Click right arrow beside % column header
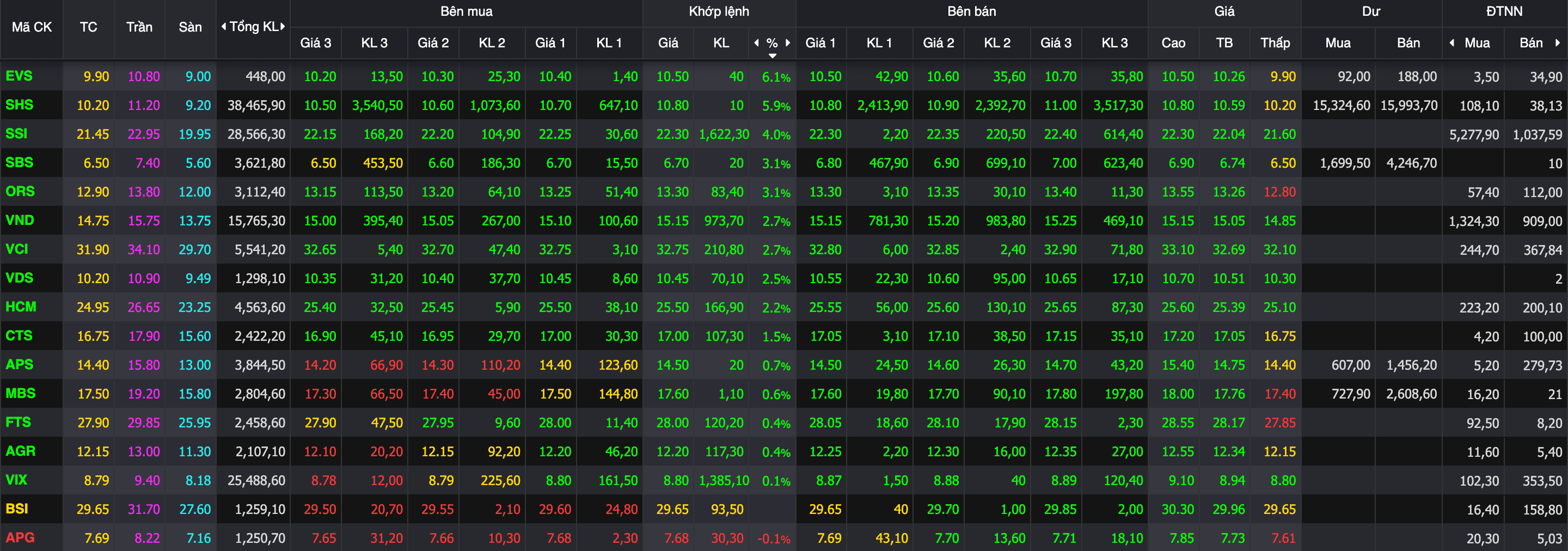 [x=788, y=42]
